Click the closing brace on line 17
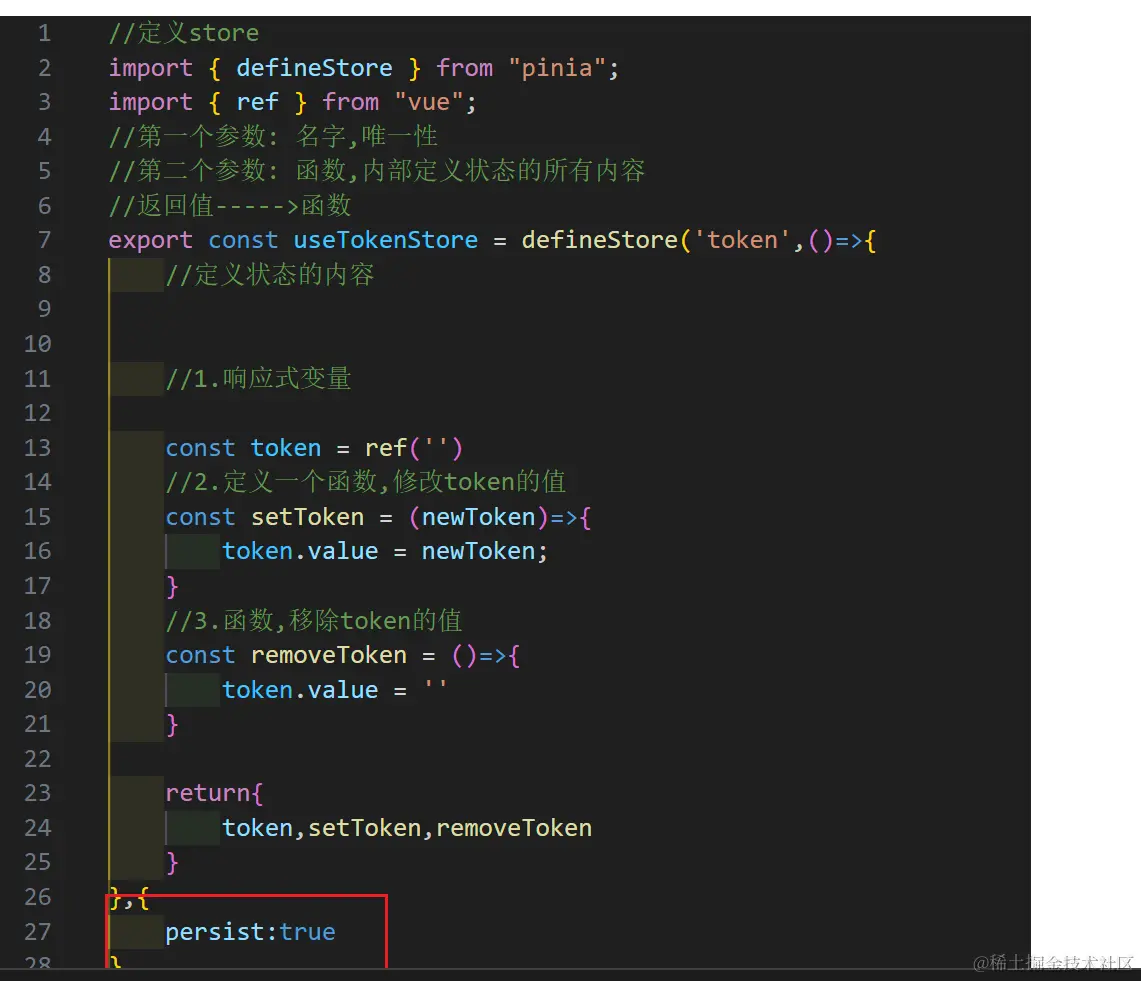1141x981 pixels. pyautogui.click(x=172, y=586)
